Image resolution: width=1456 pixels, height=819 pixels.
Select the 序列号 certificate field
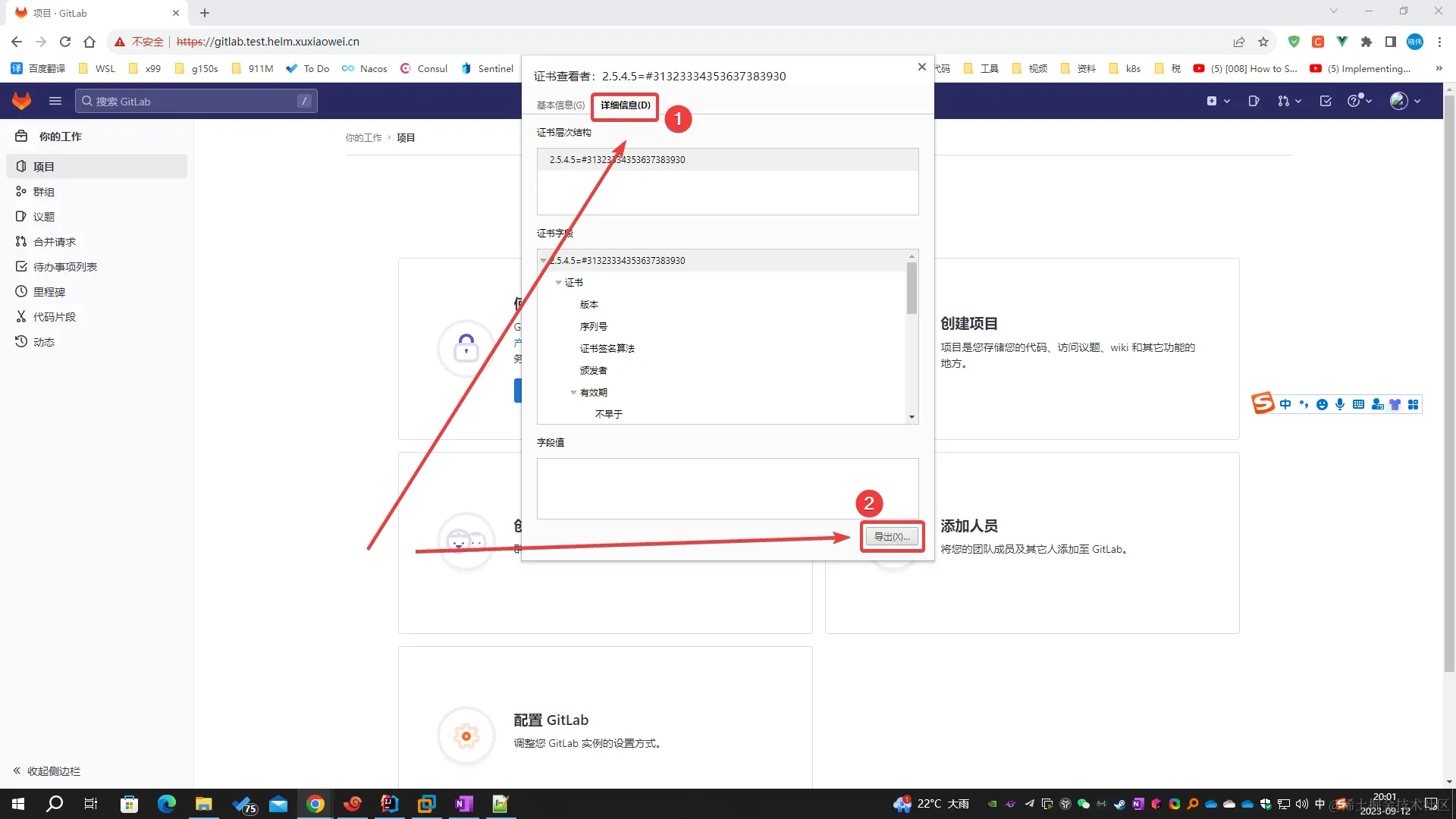[593, 327]
